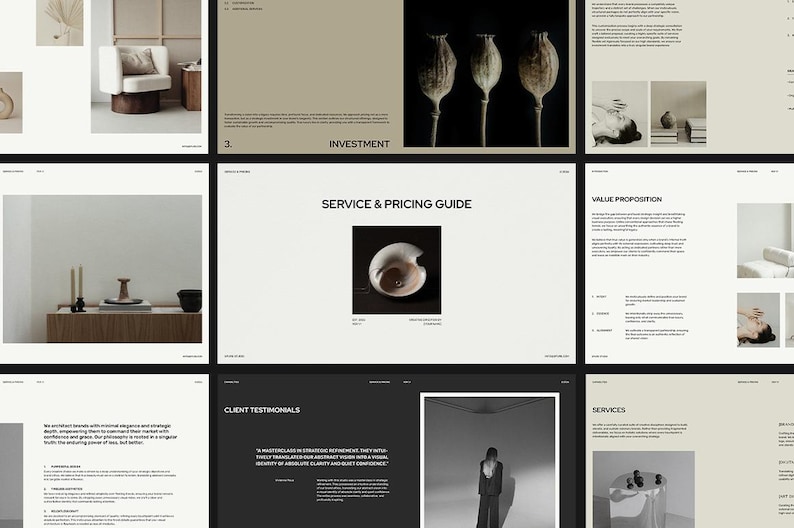This screenshot has width=794, height=528.
Task: Select the reclining woman photo beside vase photo
Action: point(620,114)
